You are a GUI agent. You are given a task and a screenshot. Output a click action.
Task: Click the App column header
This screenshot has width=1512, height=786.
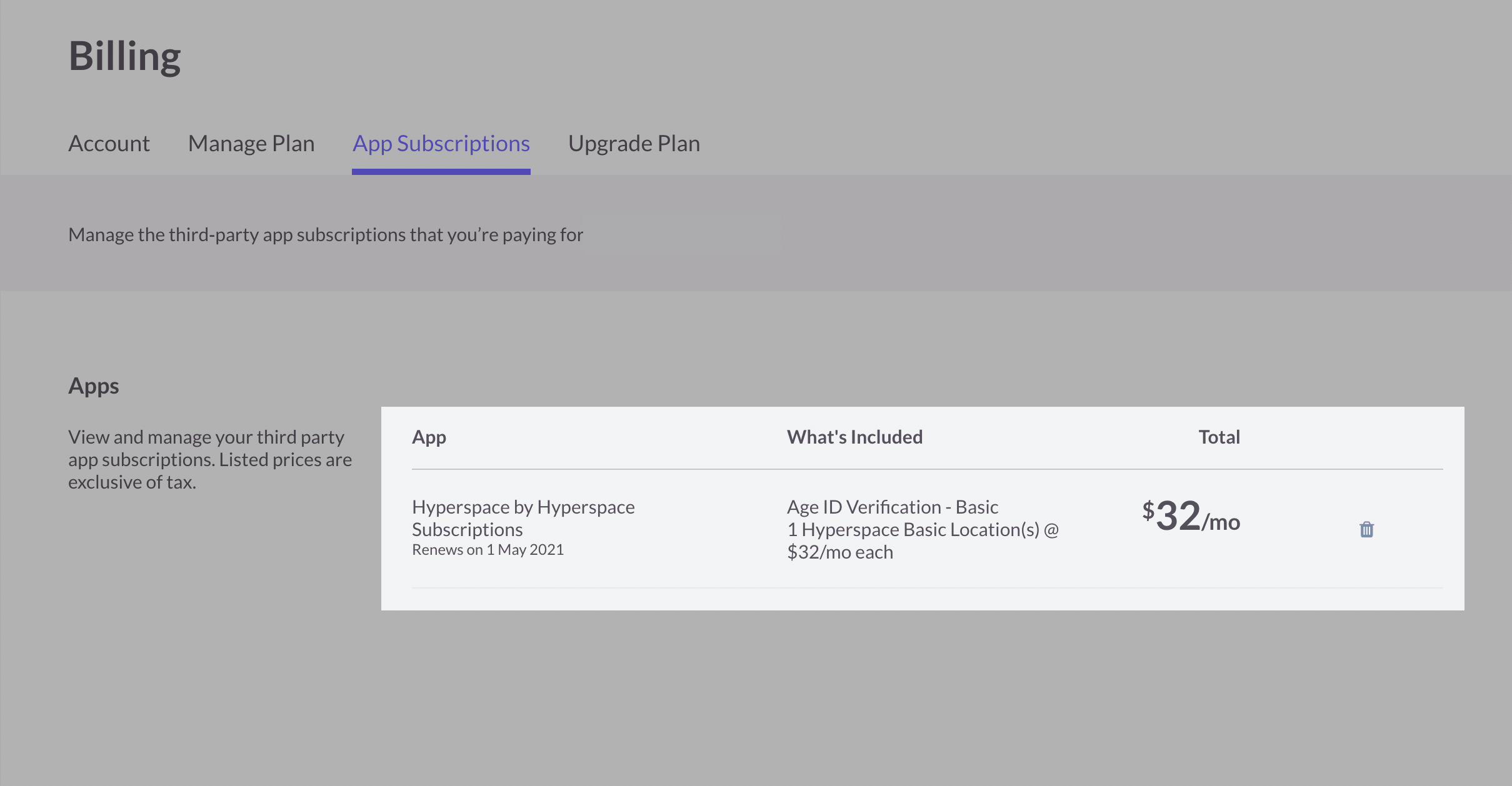[429, 437]
